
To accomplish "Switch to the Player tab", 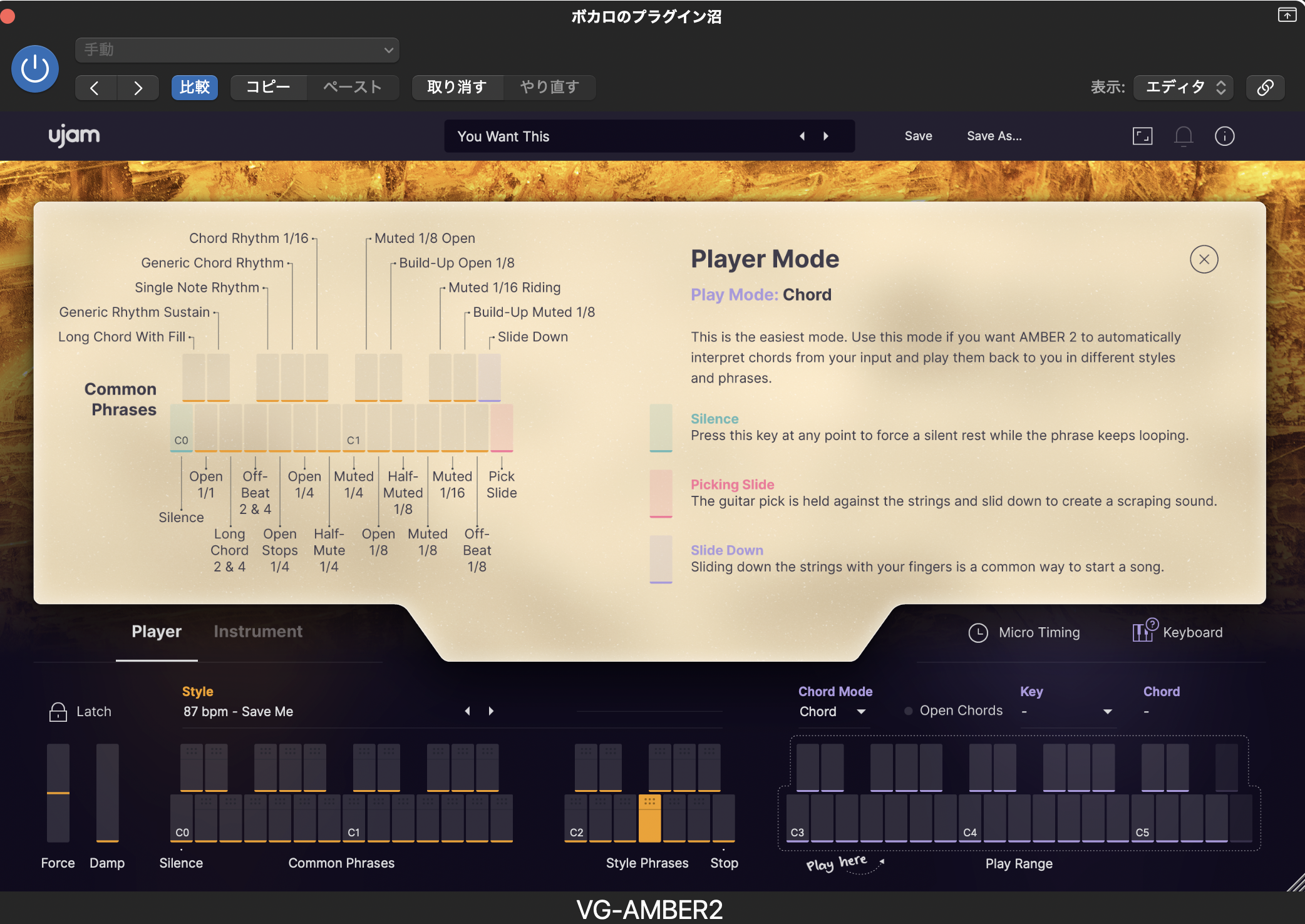I will point(157,632).
